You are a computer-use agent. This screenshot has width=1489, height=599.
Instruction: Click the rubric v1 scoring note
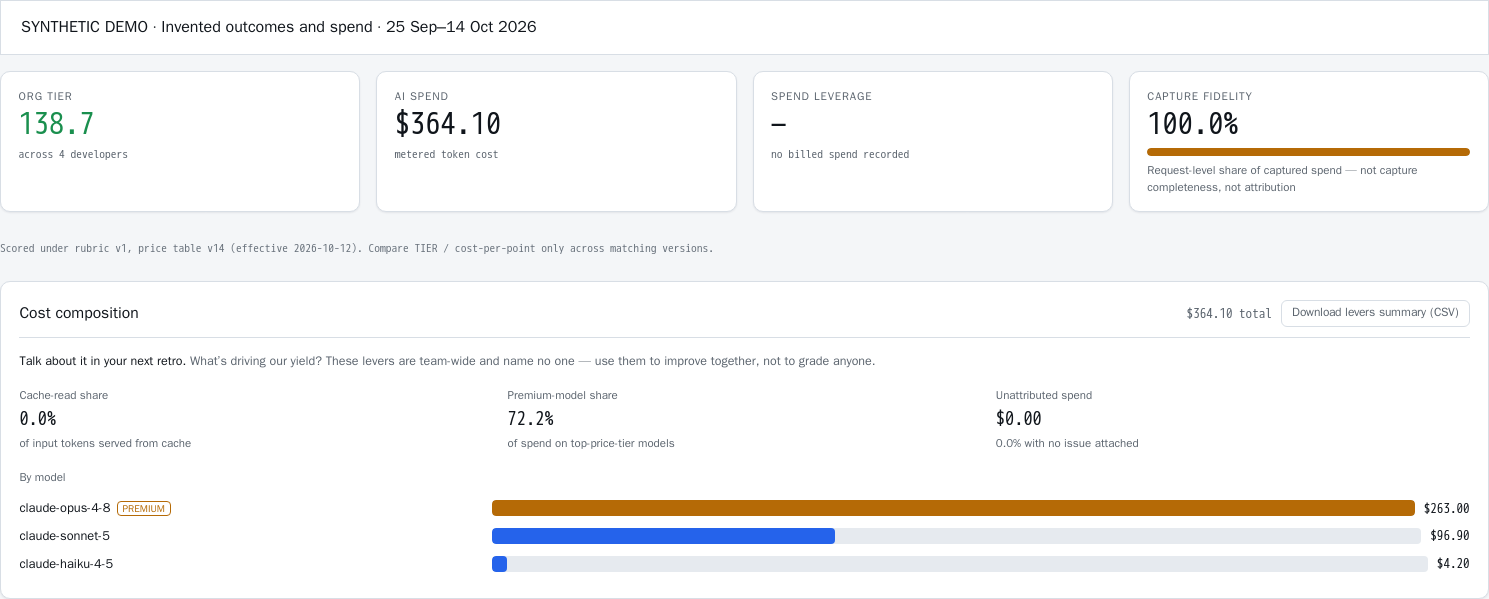point(357,248)
